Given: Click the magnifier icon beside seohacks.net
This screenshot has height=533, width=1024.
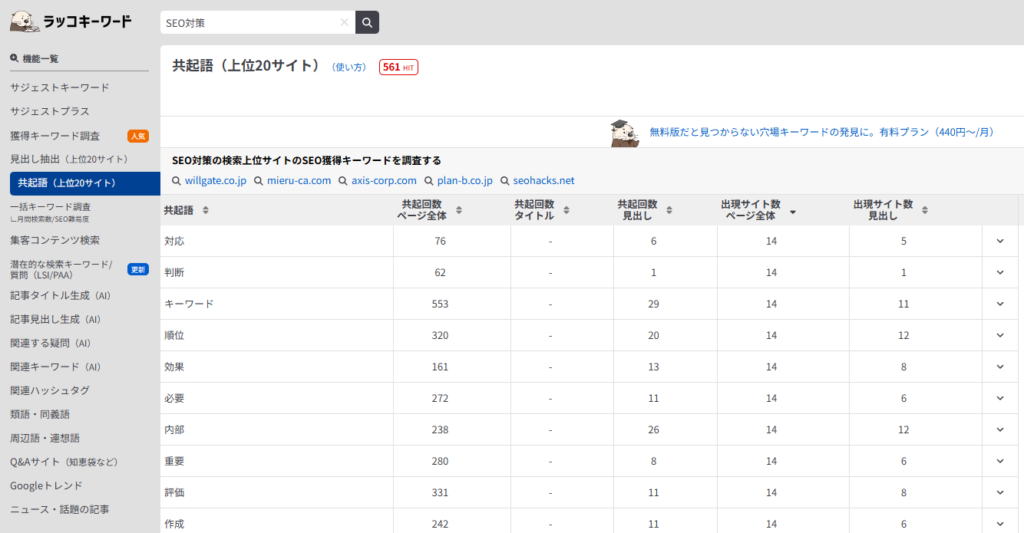Looking at the screenshot, I should click(x=505, y=181).
